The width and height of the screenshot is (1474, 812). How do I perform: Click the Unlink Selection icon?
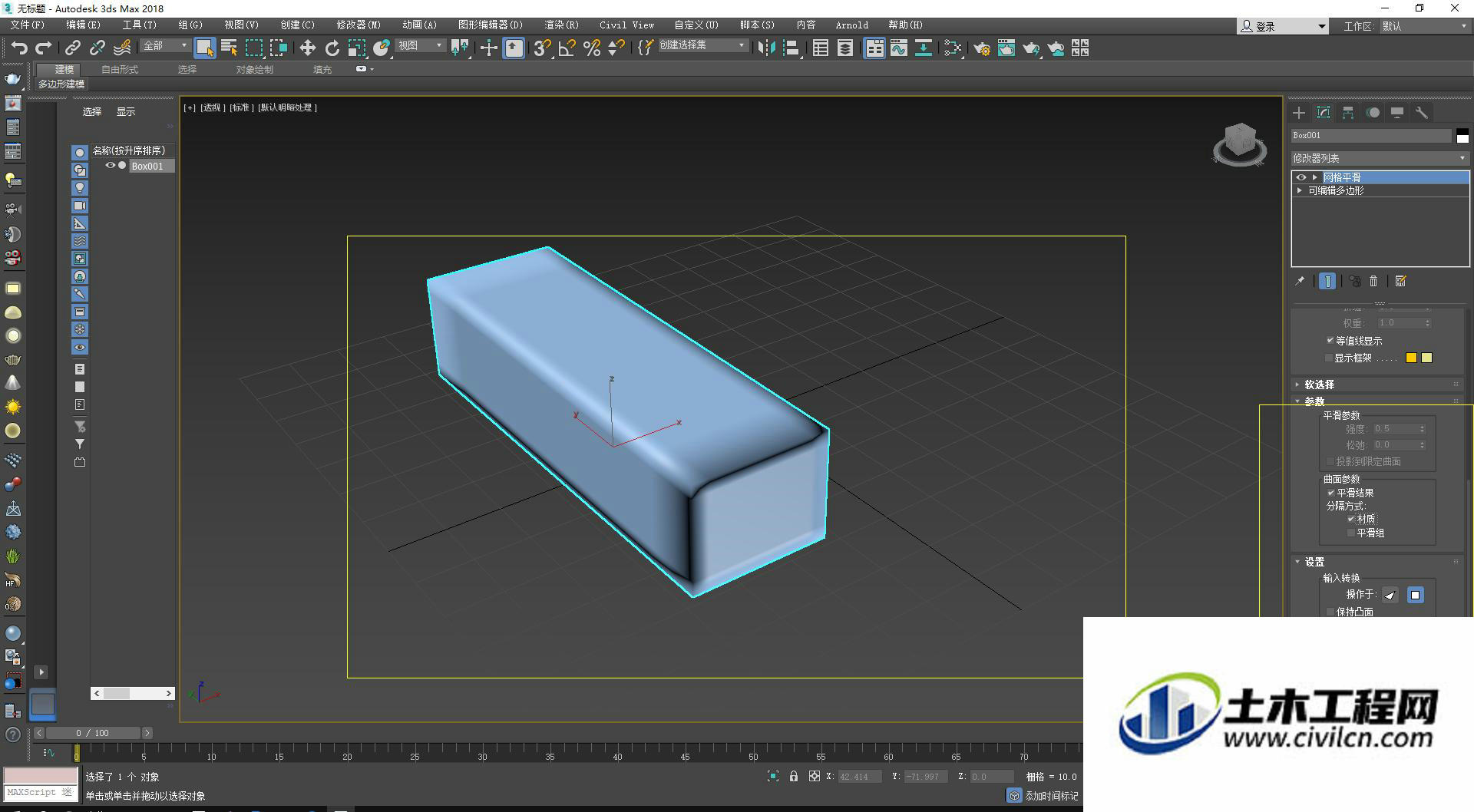pyautogui.click(x=97, y=48)
